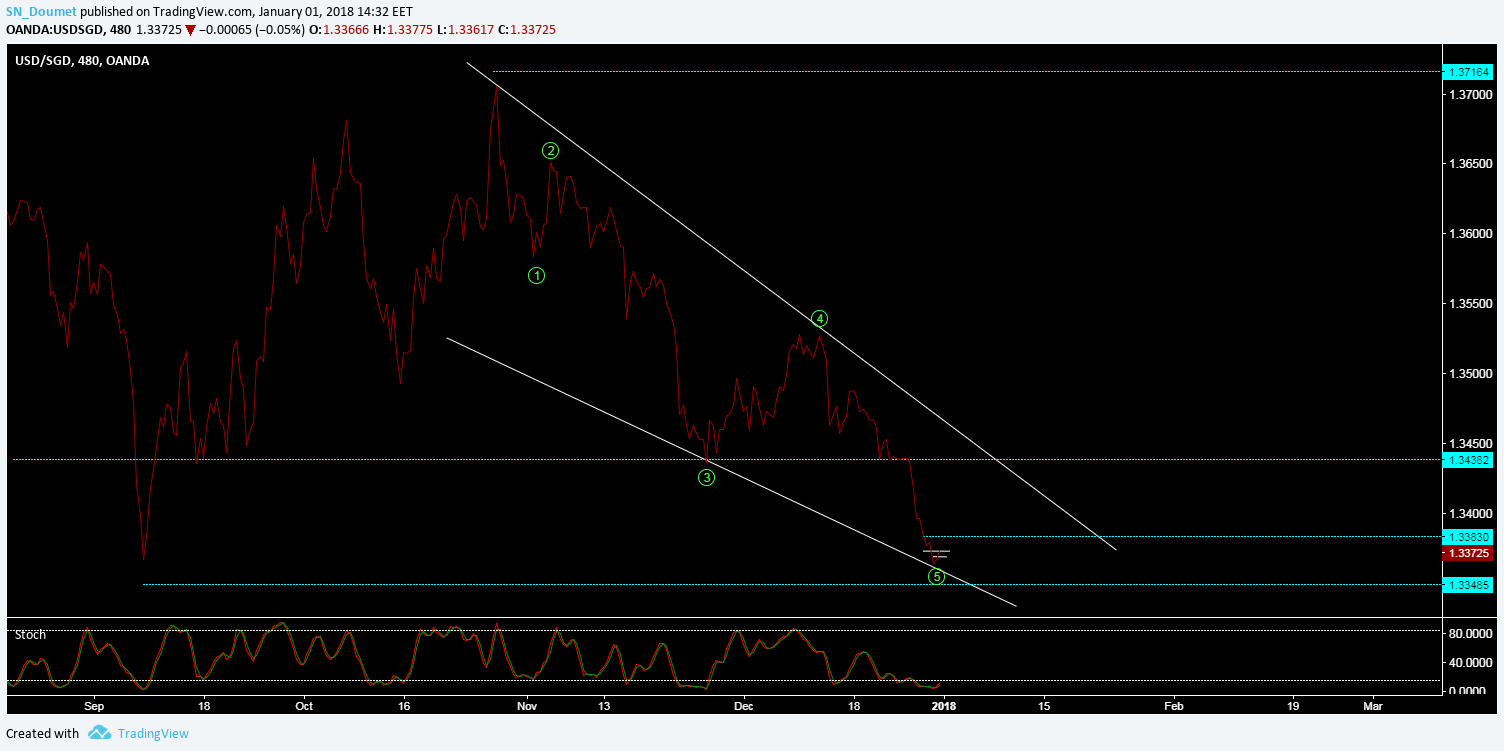The image size is (1504, 751).
Task: Click the Feb date on time axis
Action: click(x=1174, y=705)
